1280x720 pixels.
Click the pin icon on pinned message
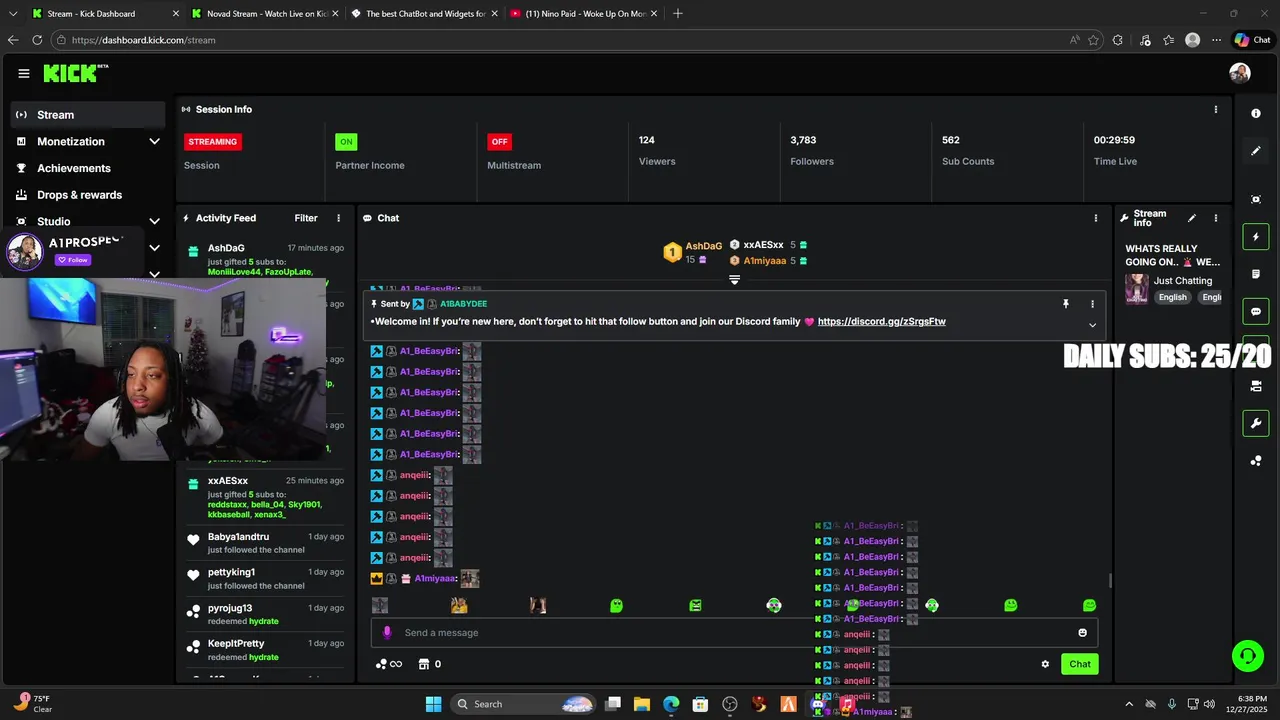(1066, 304)
